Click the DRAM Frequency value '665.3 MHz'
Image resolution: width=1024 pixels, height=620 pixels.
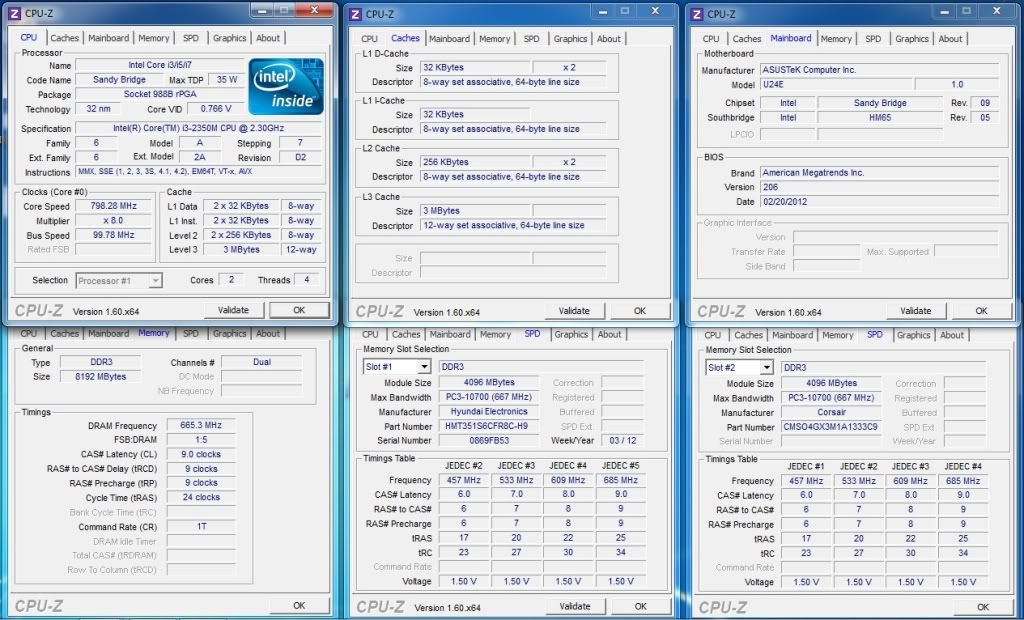click(201, 425)
